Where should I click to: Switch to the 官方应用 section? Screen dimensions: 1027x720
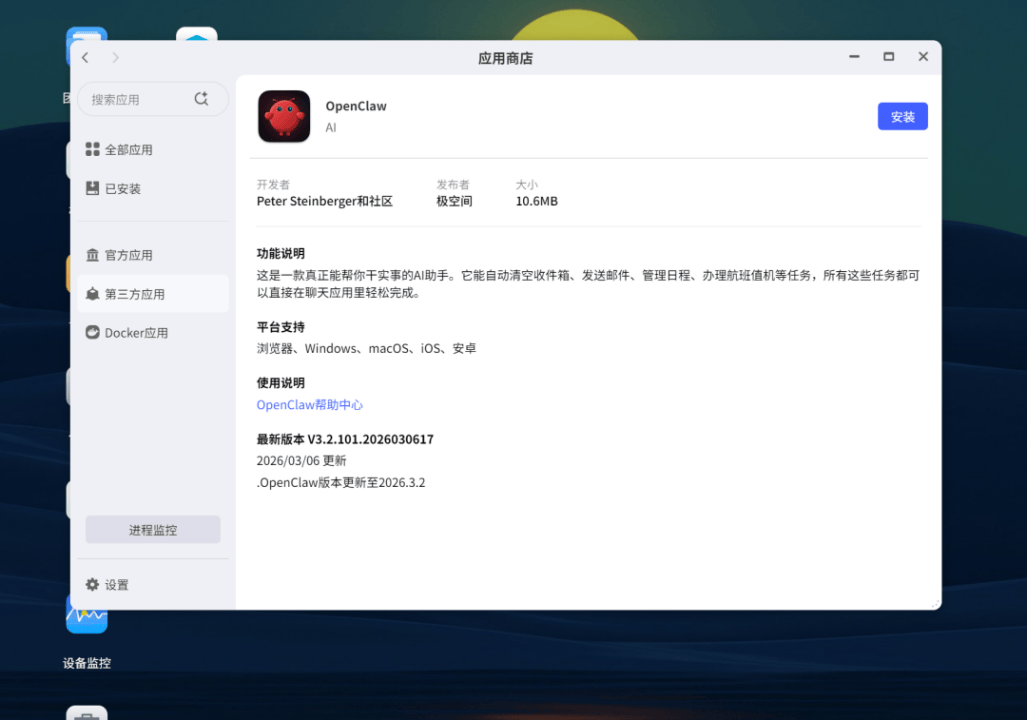tap(128, 255)
